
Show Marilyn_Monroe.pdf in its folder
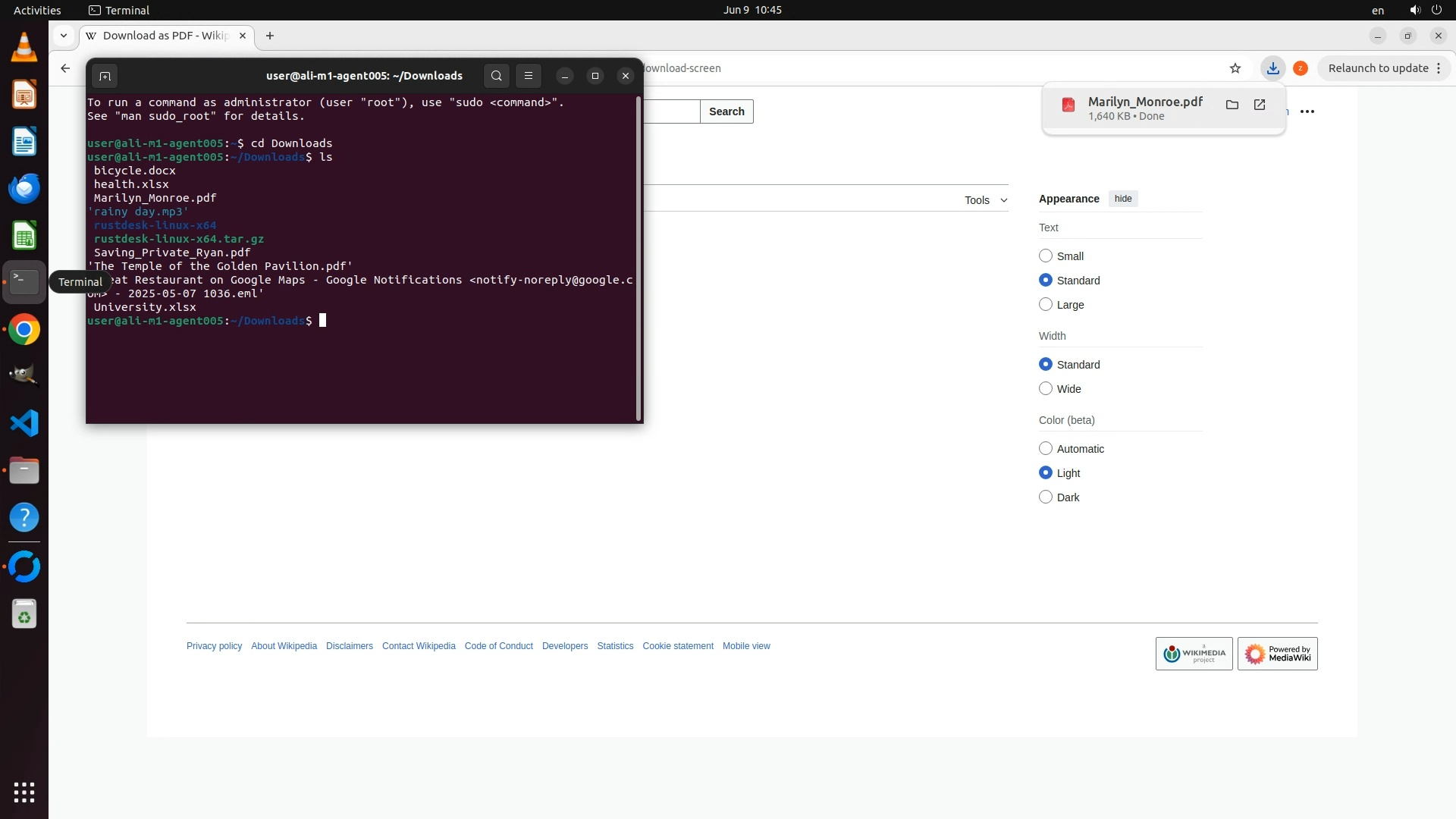pos(1232,105)
